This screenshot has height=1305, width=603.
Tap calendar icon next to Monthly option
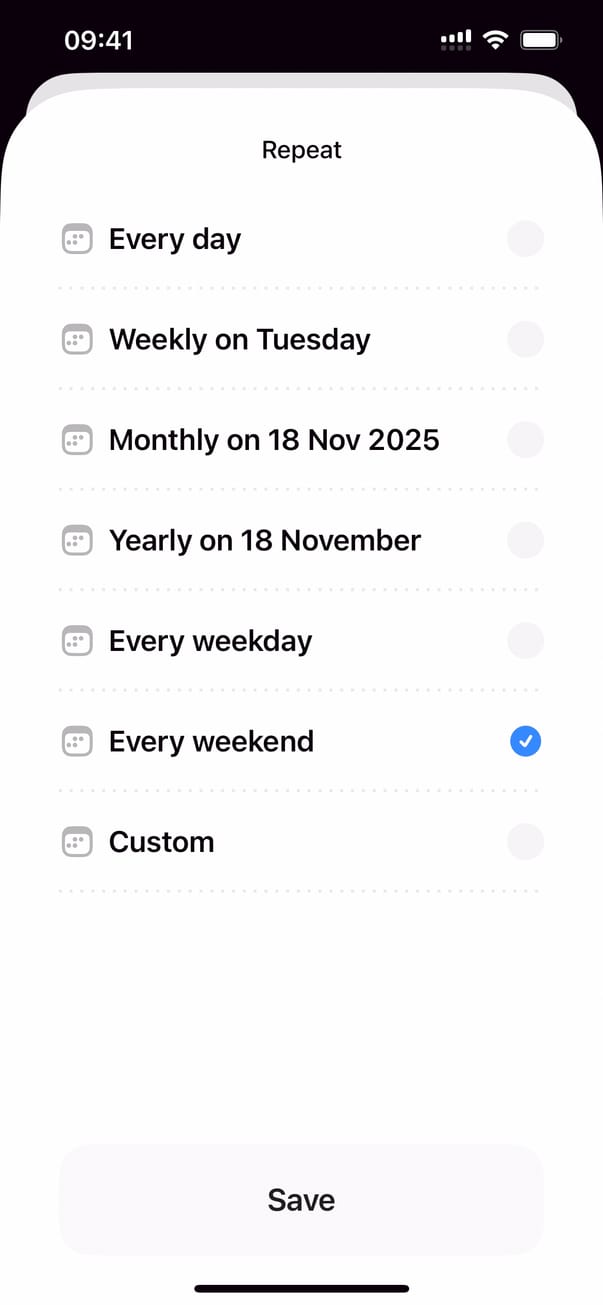77,440
